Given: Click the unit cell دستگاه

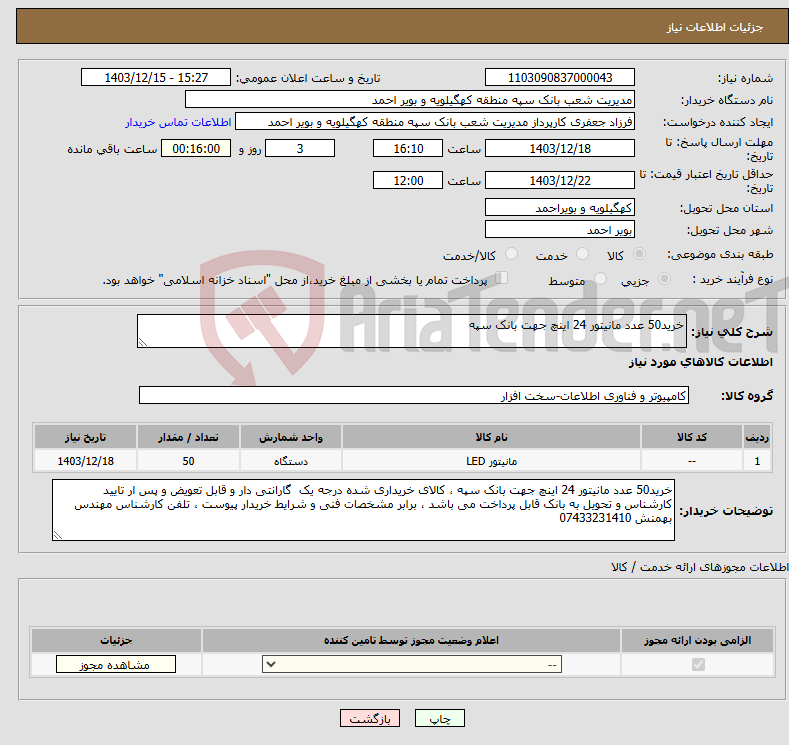Looking at the screenshot, I should pos(291,461).
